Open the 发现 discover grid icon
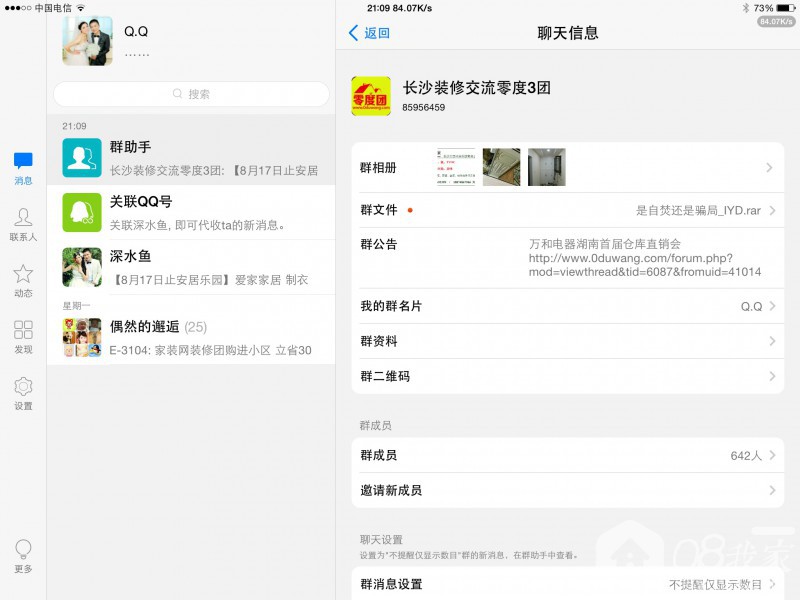The height and width of the screenshot is (600, 800). click(23, 330)
